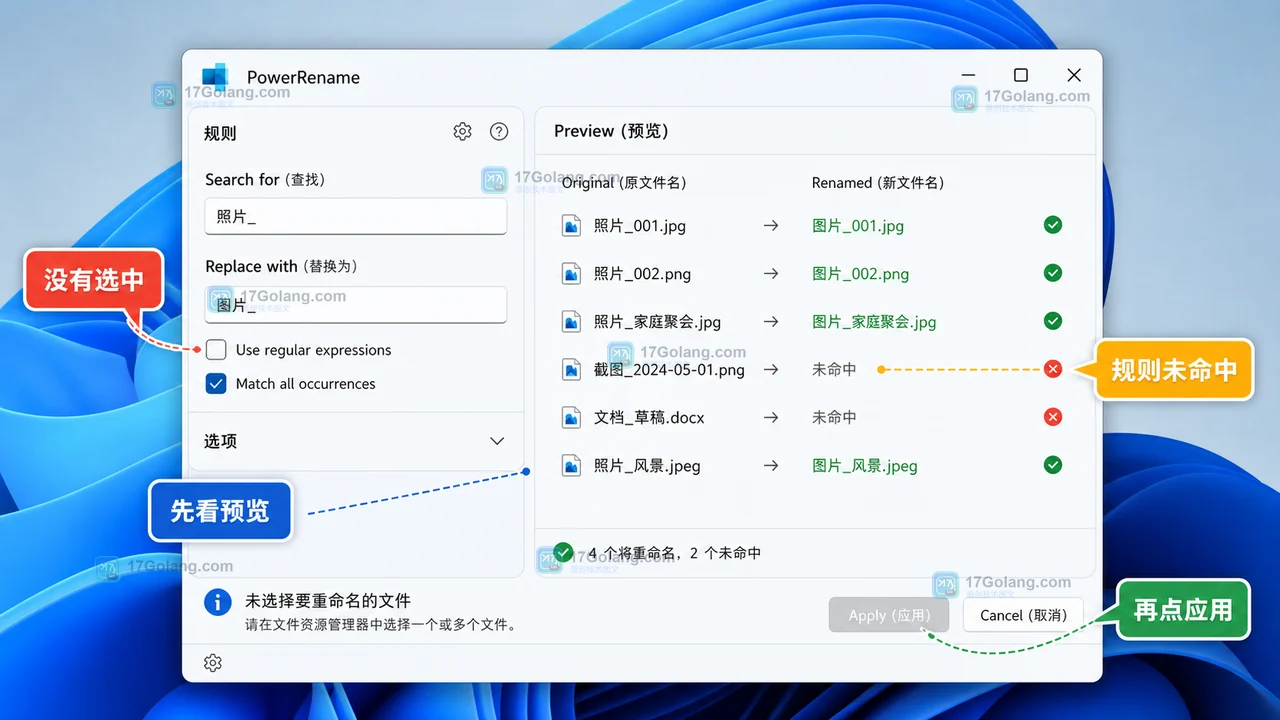Enable Use regular expressions checkbox

(216, 350)
